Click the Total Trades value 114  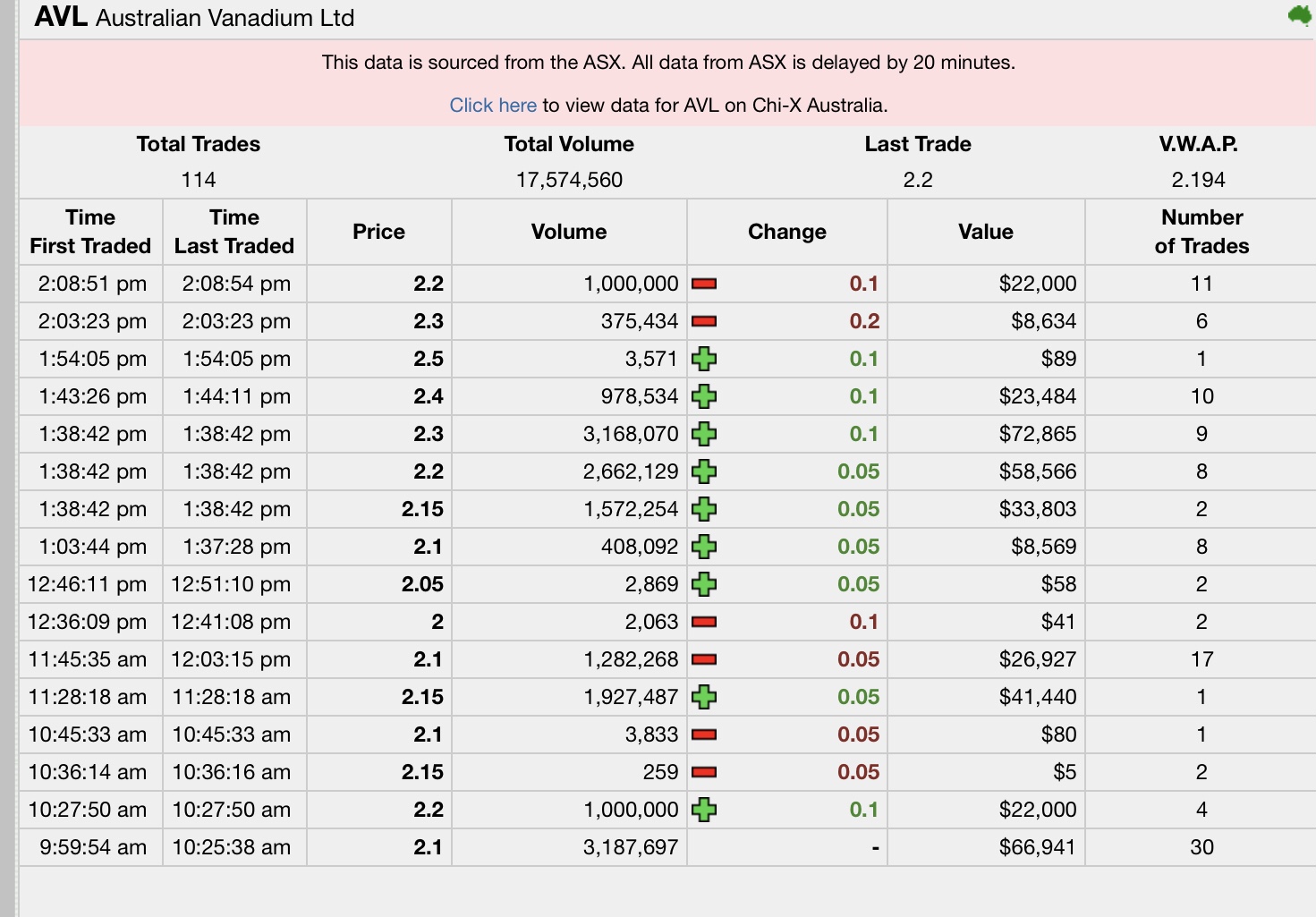(x=199, y=180)
